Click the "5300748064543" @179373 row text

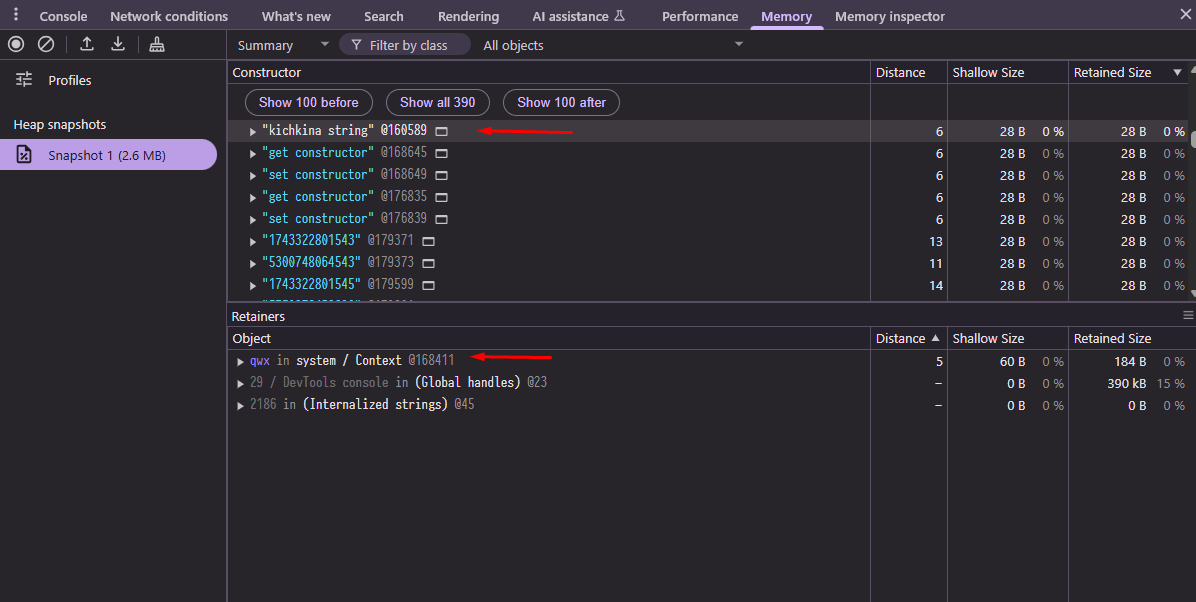[337, 263]
